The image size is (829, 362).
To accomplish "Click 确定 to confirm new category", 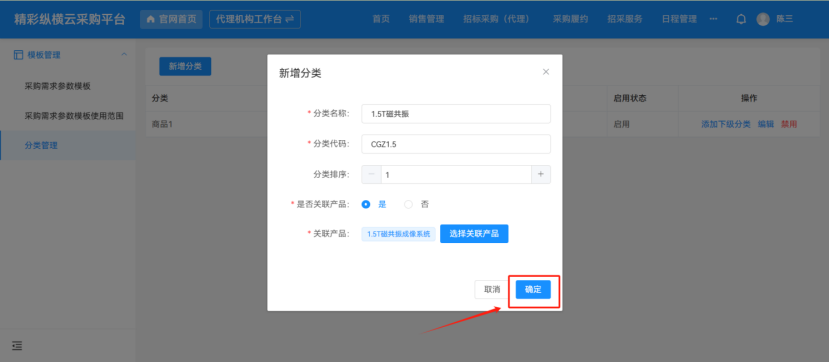I will pos(533,290).
